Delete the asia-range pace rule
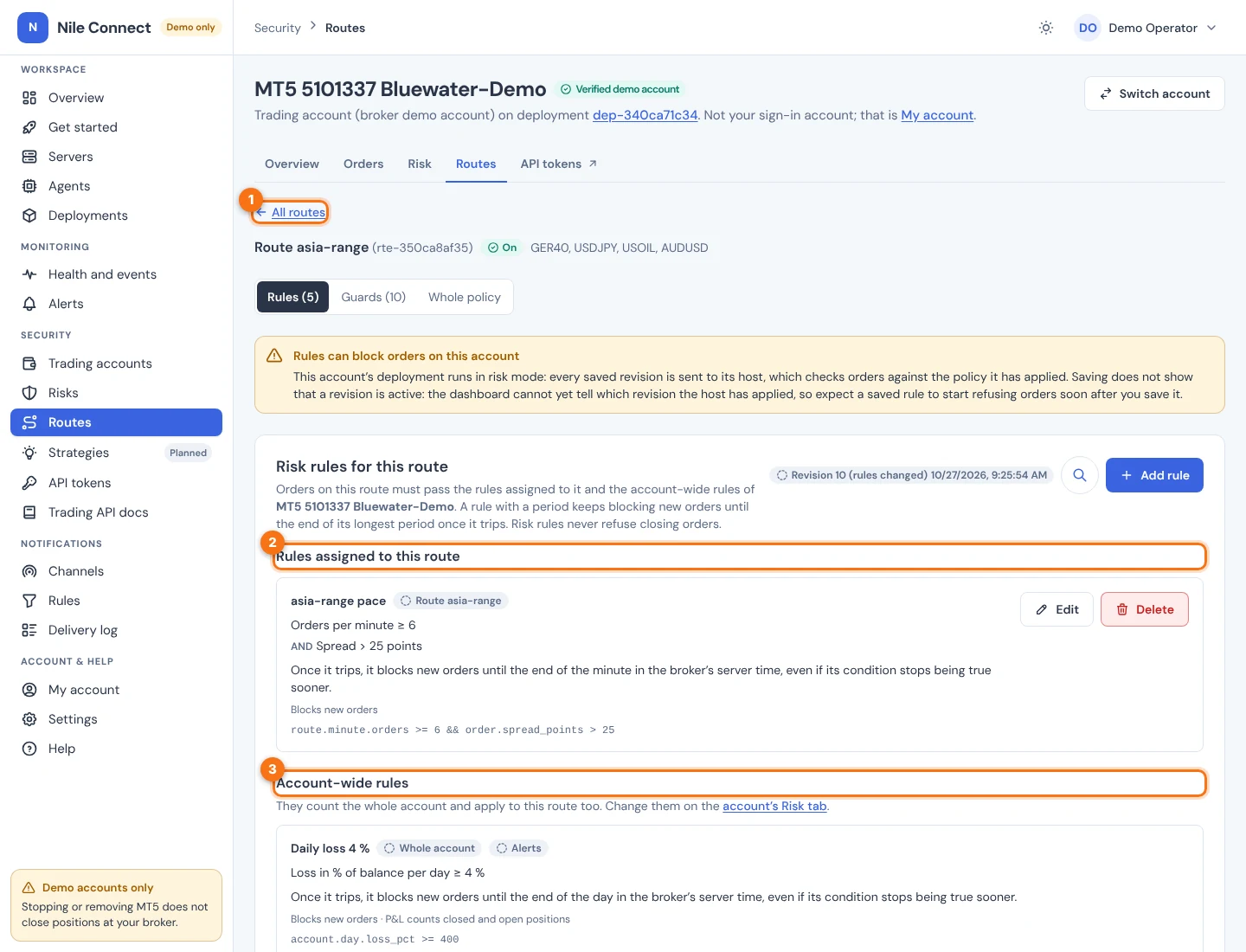The height and width of the screenshot is (952, 1246). click(1144, 609)
